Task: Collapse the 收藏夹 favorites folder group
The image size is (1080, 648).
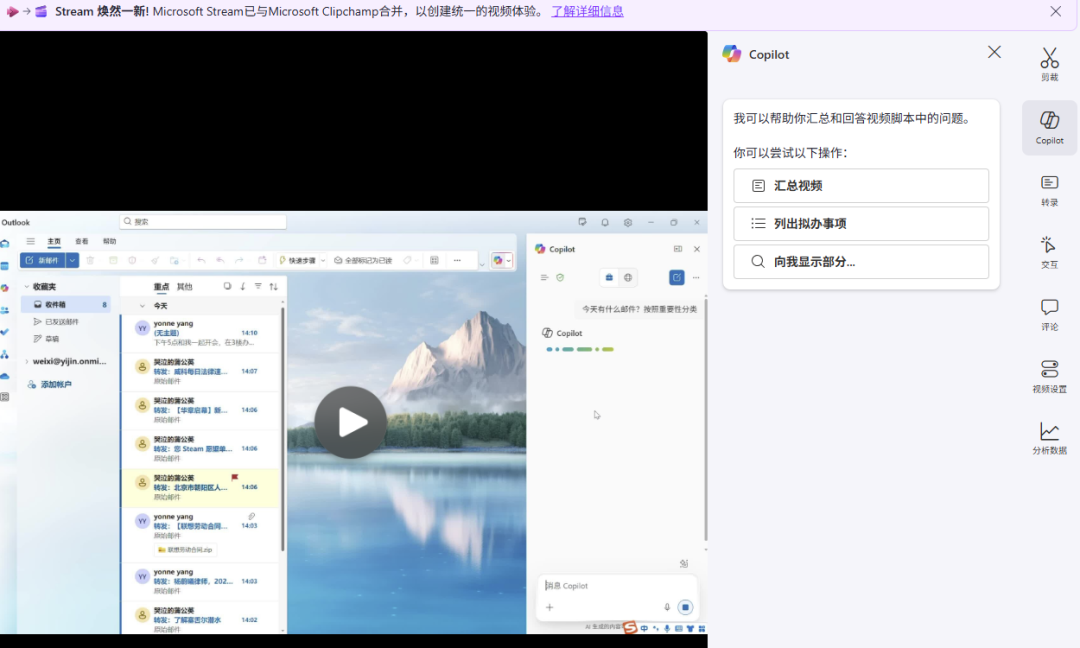Action: pyautogui.click(x=27, y=287)
